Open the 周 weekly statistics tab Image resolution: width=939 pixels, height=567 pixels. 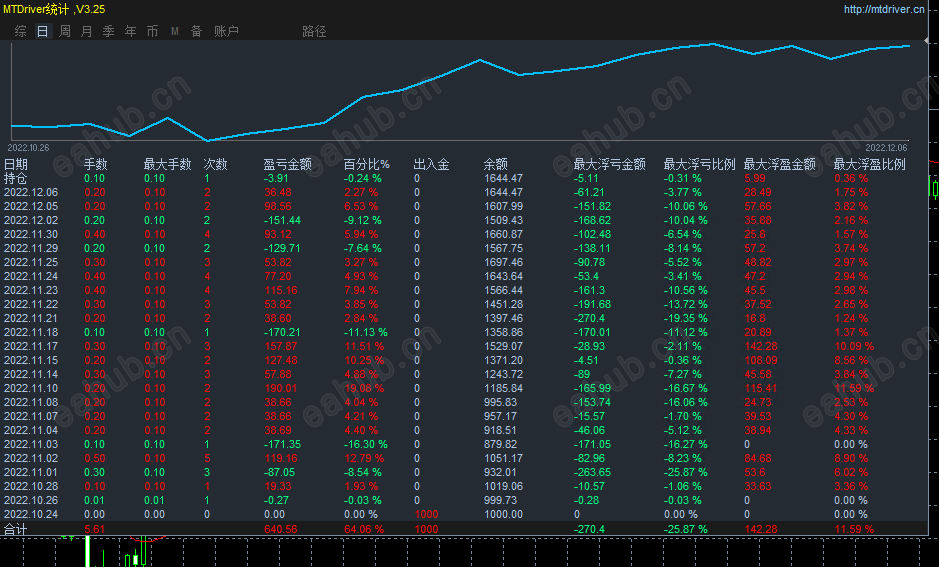pos(65,31)
